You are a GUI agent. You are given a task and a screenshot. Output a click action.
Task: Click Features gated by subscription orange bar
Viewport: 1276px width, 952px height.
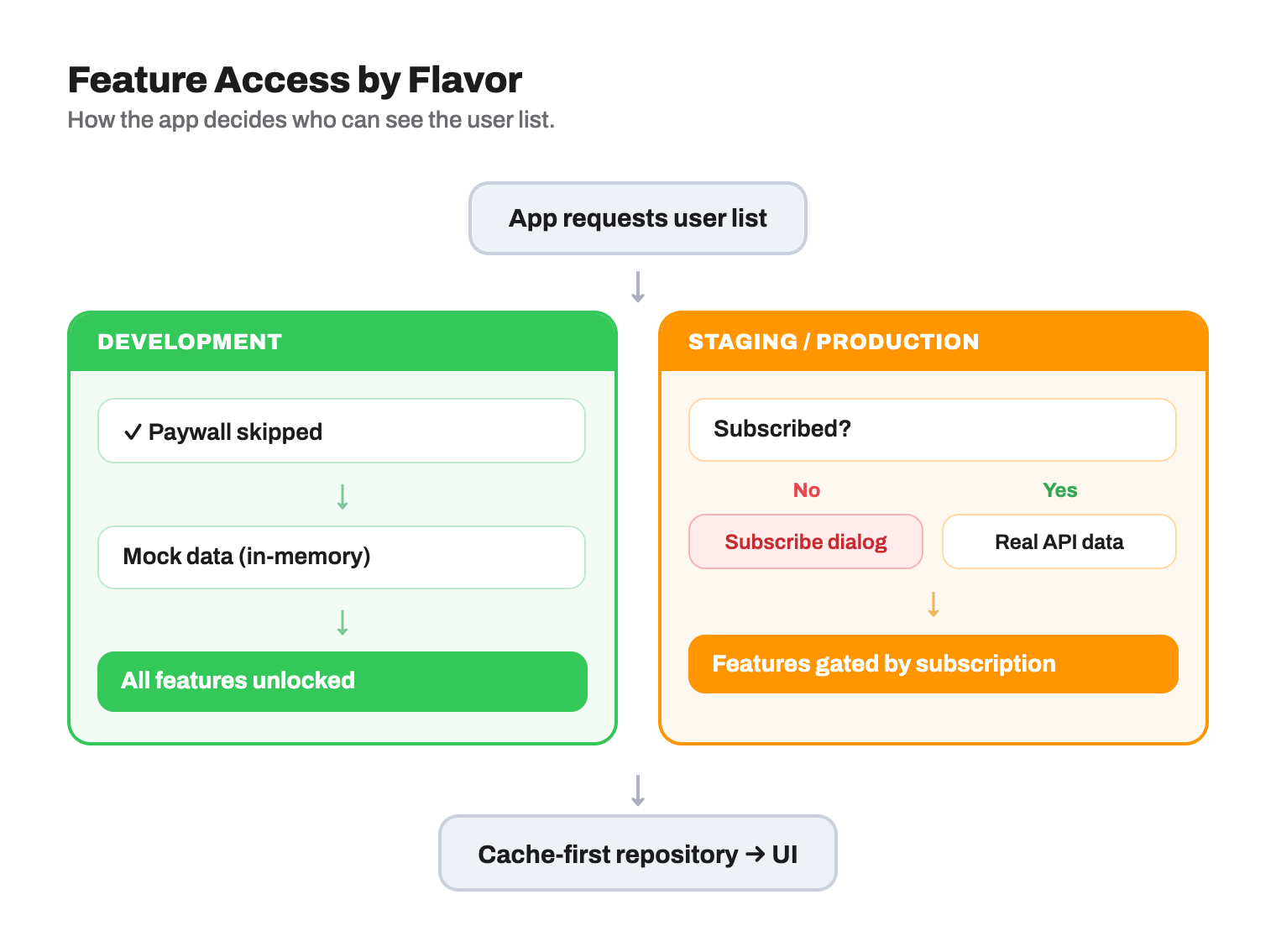coord(933,664)
